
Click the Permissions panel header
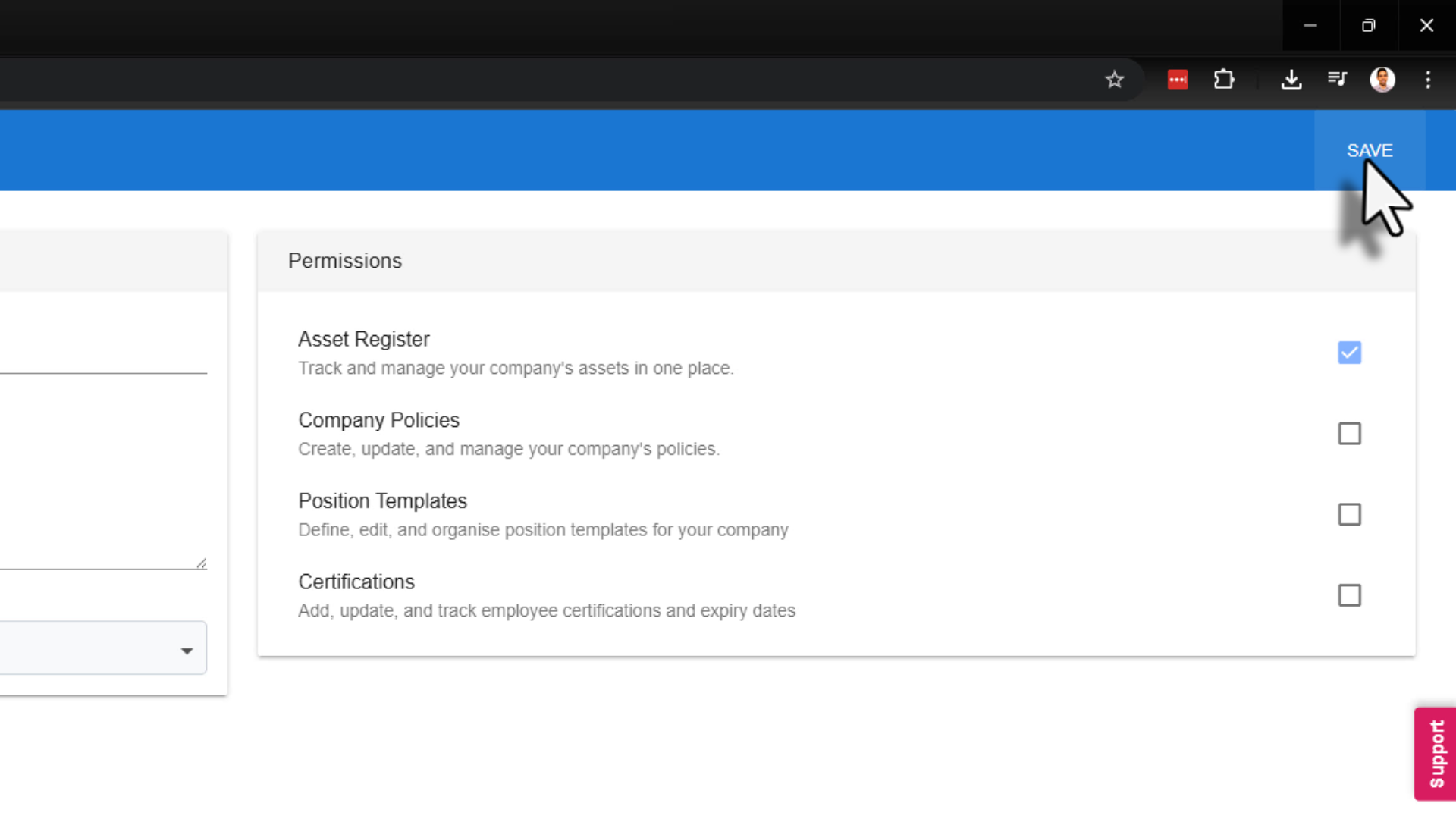[x=345, y=261]
